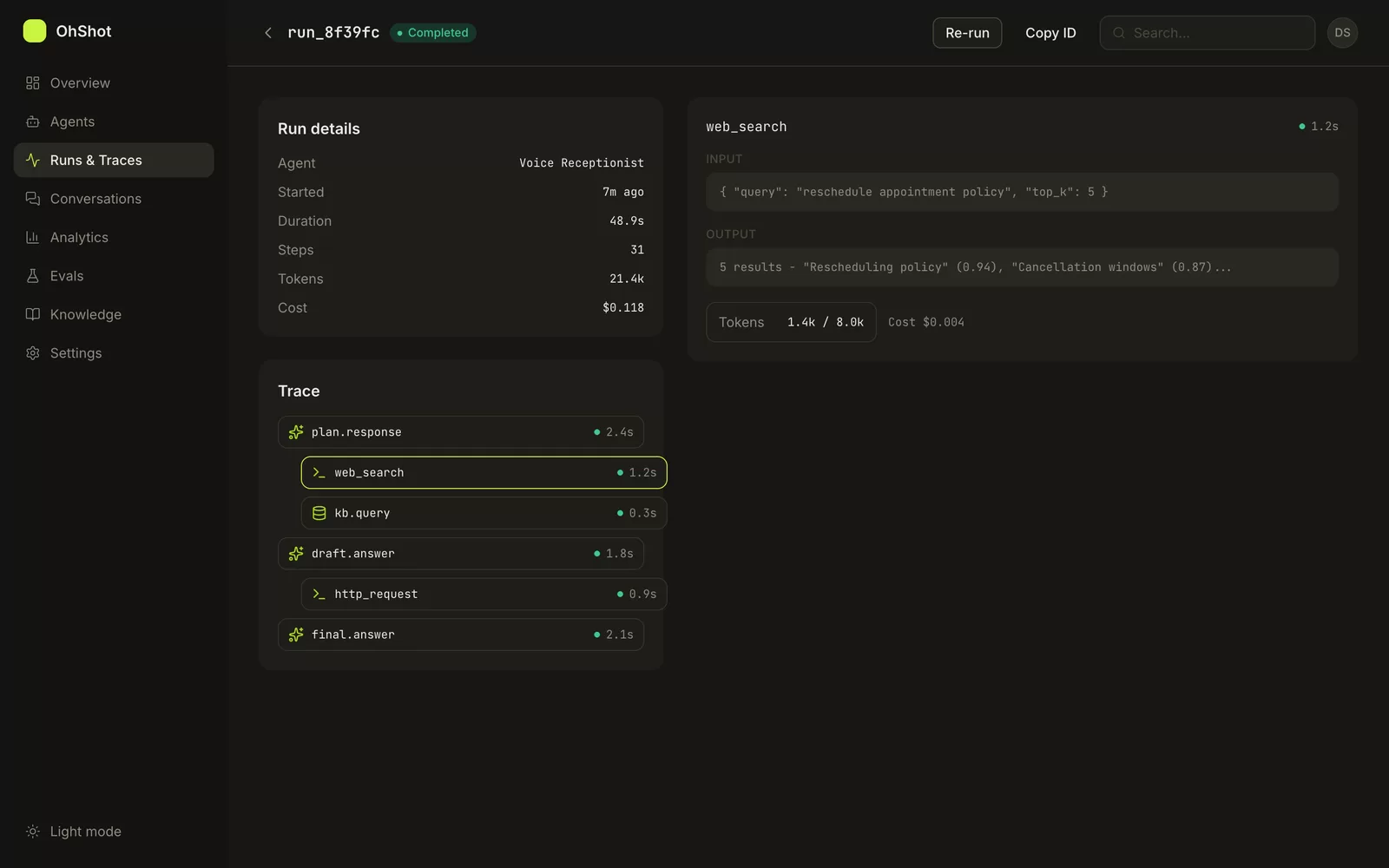Navigate to Agents section
This screenshot has height=868, width=1389.
[x=114, y=122]
